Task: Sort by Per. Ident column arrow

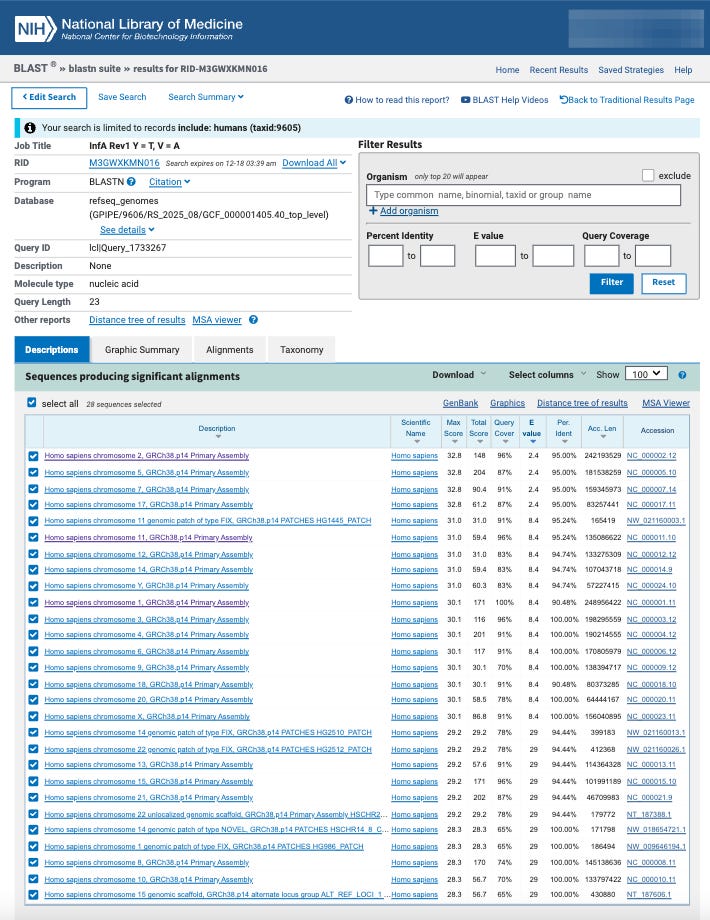Action: (x=564, y=441)
